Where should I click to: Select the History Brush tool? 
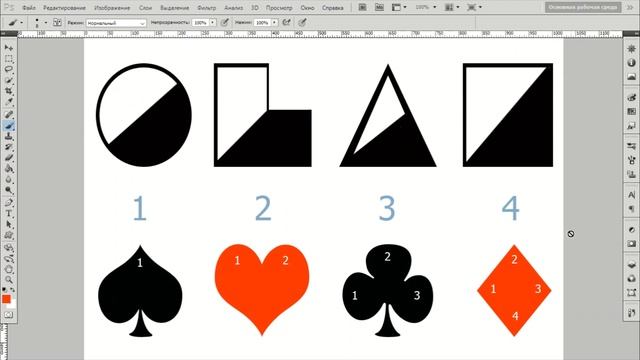click(9, 147)
